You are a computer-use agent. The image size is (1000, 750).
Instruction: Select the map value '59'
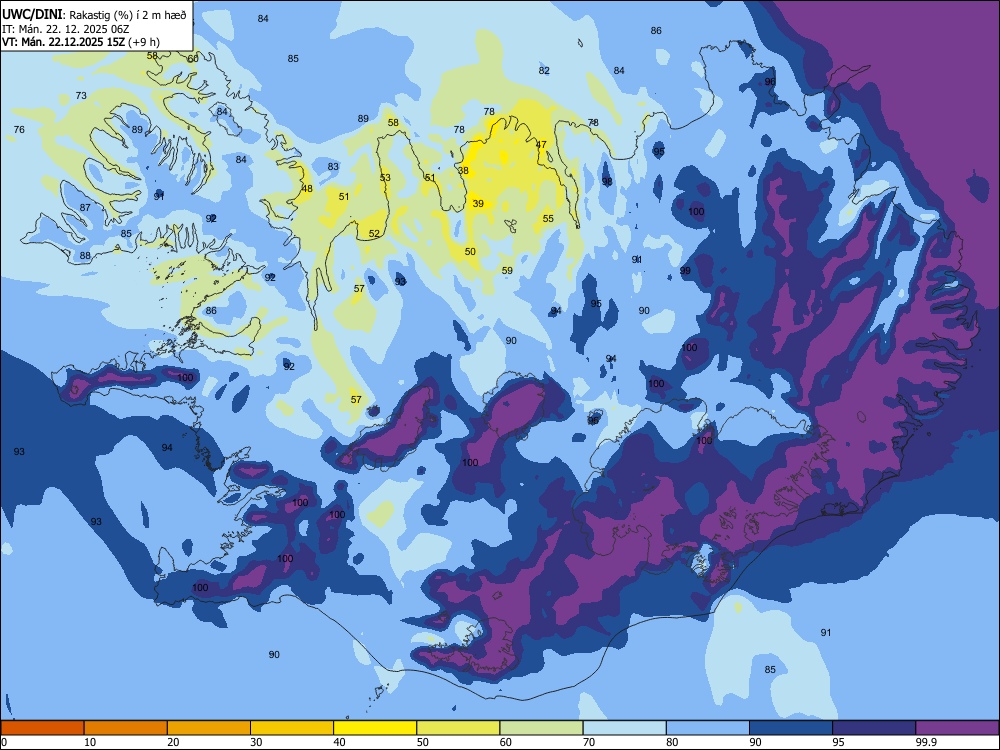tap(507, 270)
